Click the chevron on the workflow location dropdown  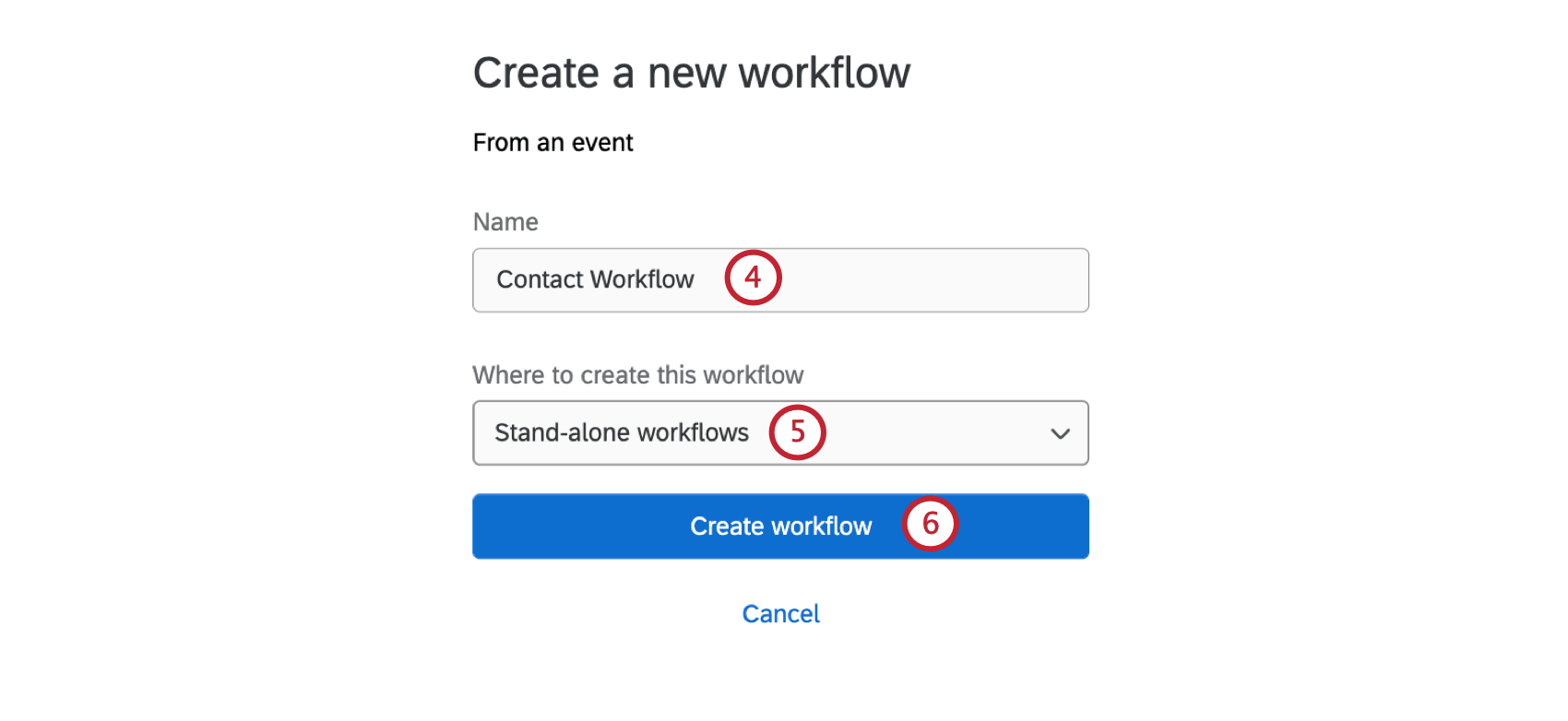pos(1060,432)
